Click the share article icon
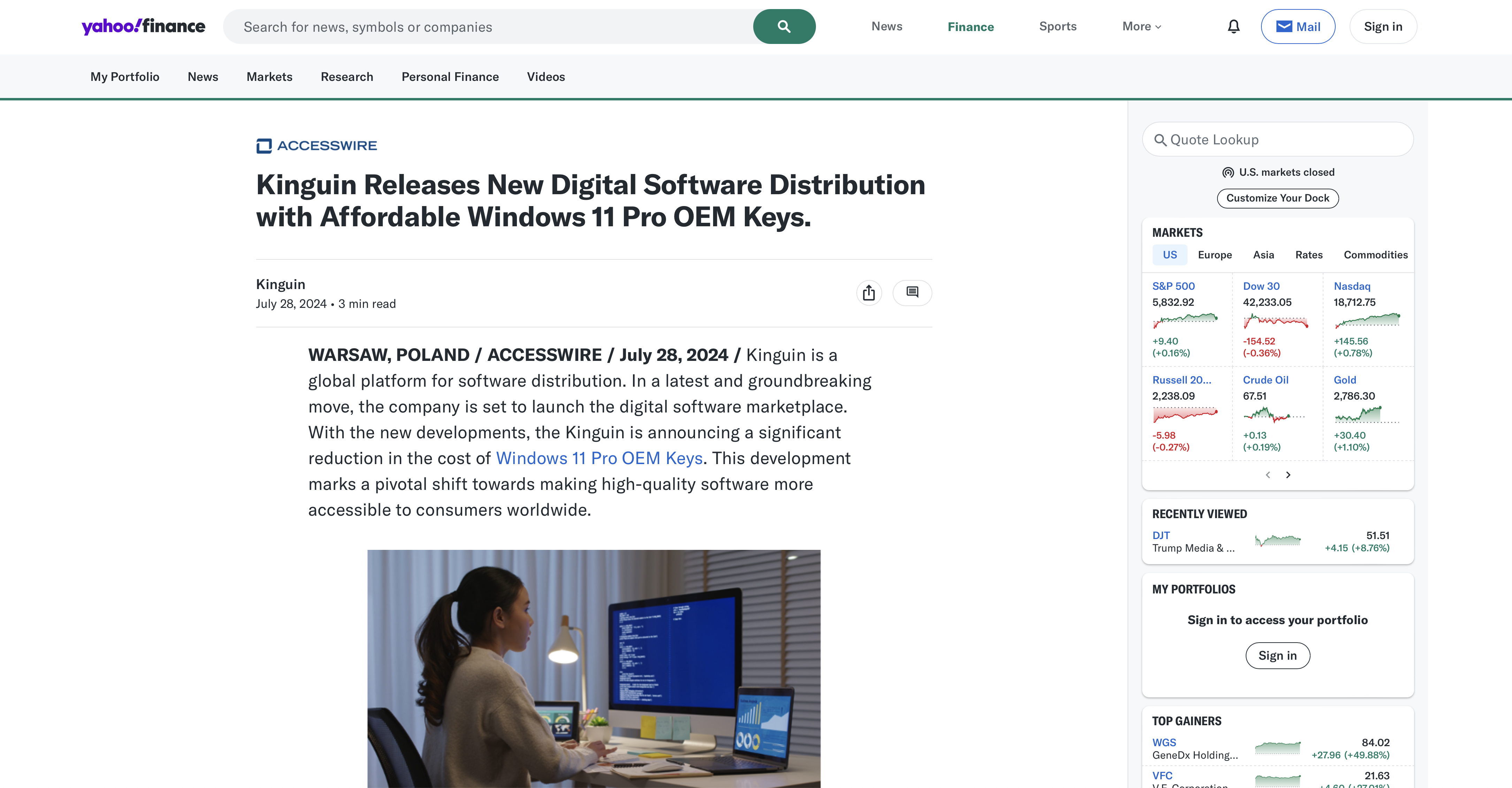Viewport: 1512px width, 788px height. coord(869,293)
